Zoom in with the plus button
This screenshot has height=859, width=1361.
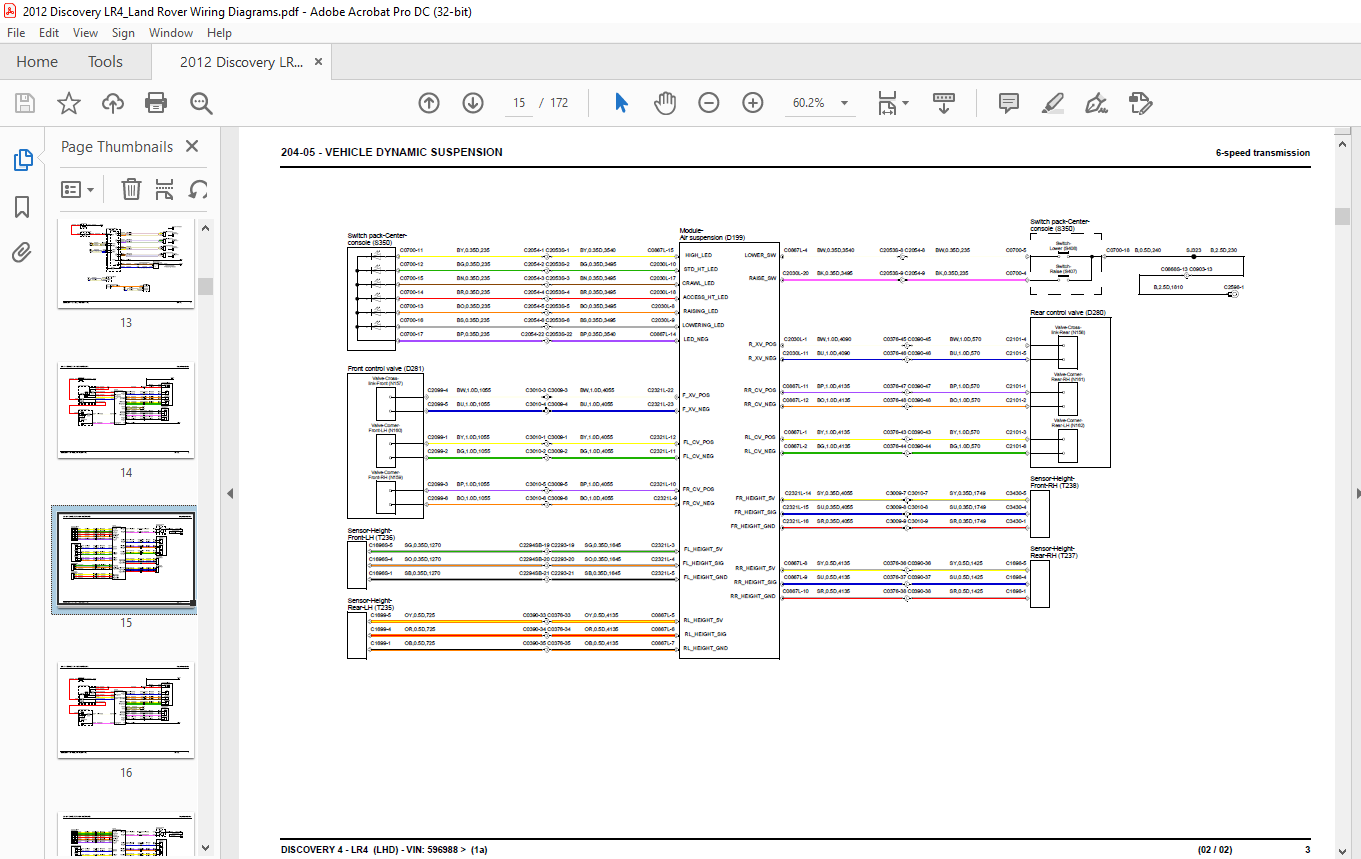tap(753, 103)
